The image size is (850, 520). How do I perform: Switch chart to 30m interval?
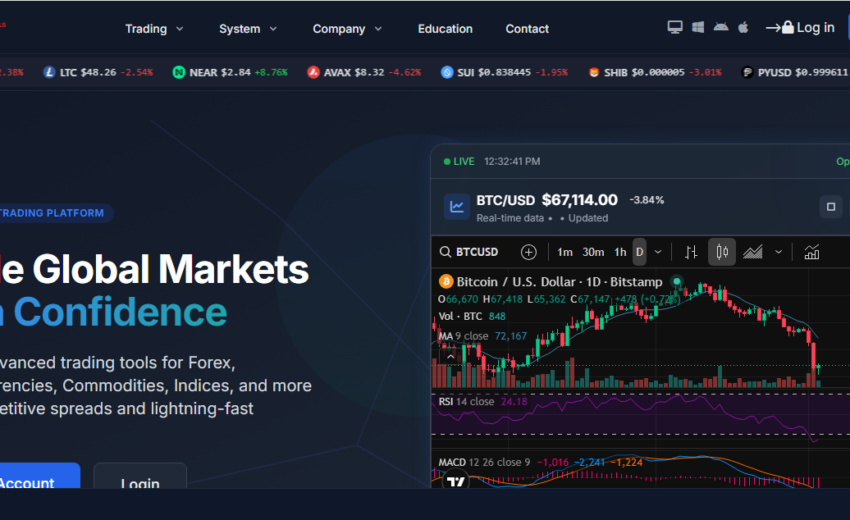point(593,252)
